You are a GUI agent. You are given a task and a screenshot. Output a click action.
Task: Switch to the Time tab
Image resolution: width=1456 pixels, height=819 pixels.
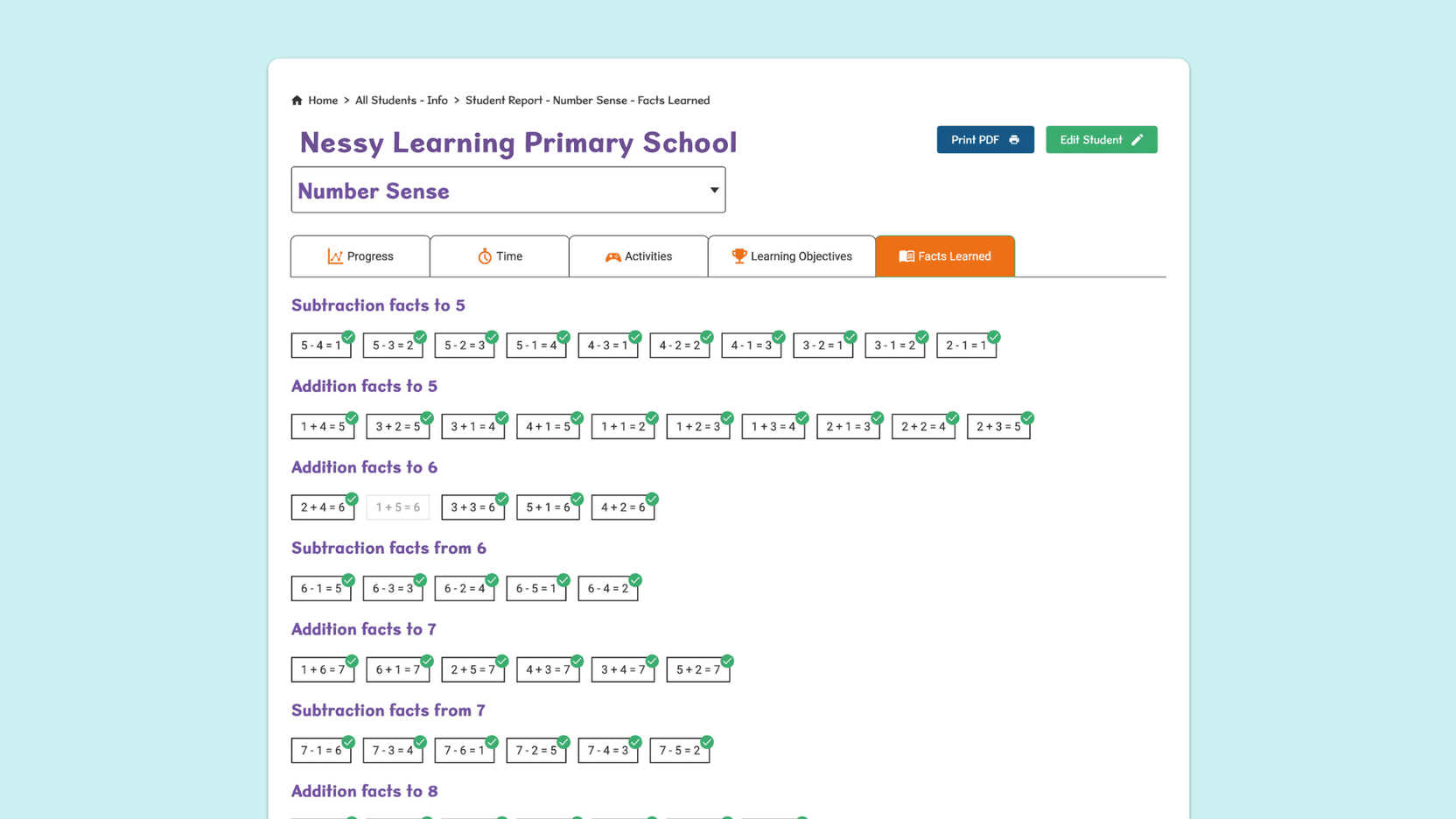tap(500, 256)
